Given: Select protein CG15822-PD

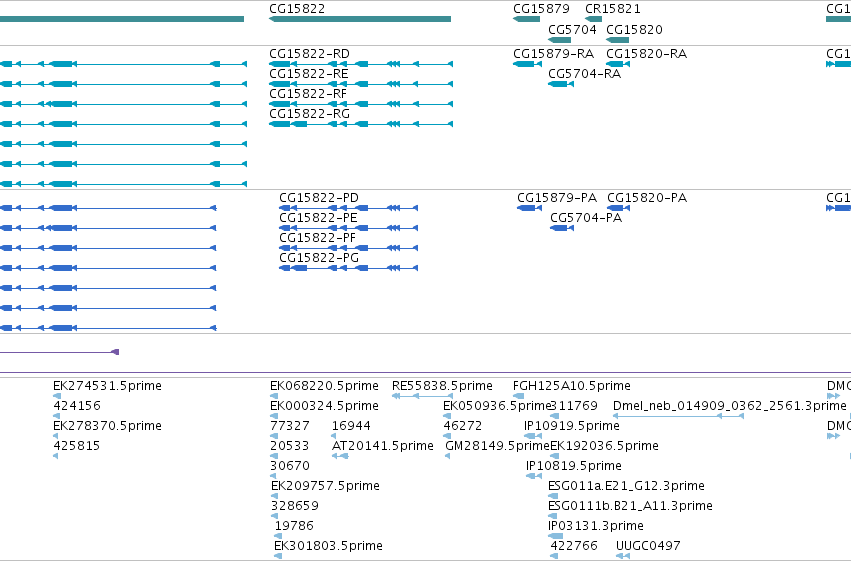Looking at the screenshot, I should point(348,208).
